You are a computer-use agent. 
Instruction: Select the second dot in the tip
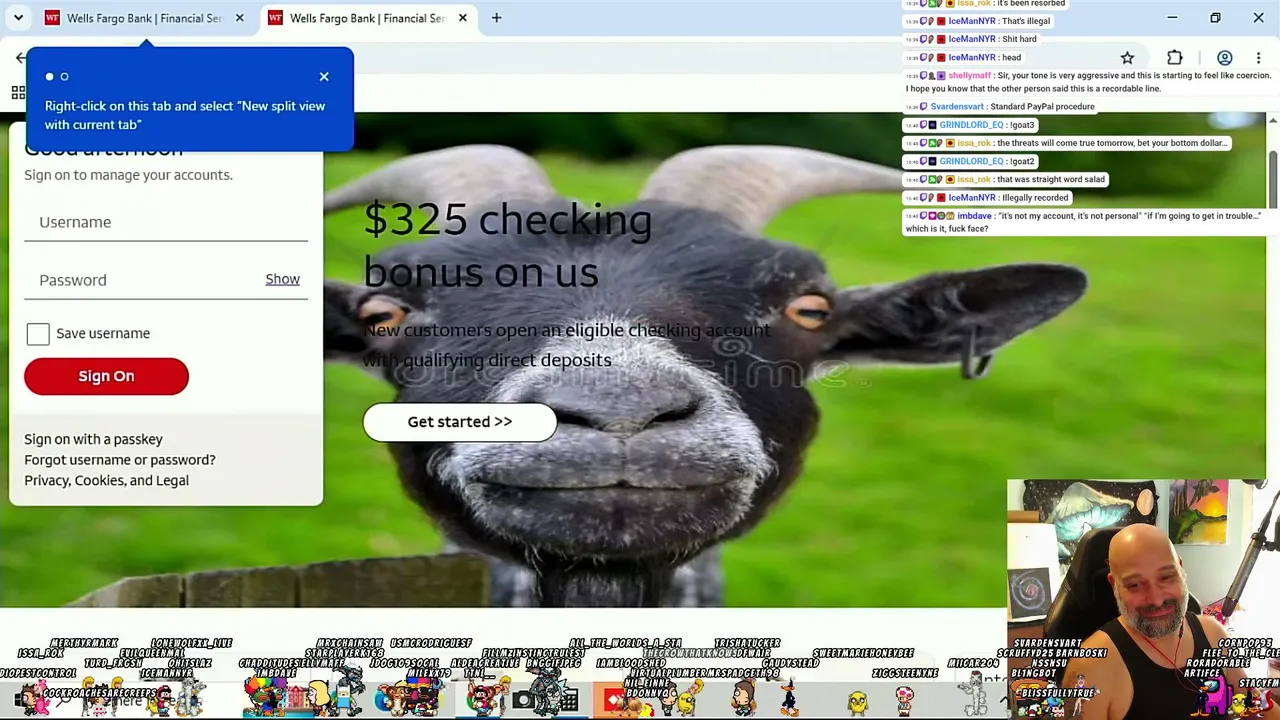[x=64, y=77]
